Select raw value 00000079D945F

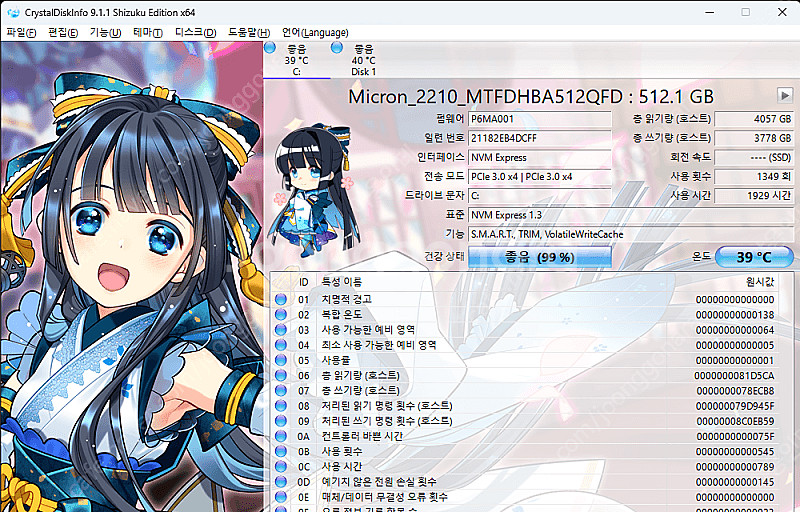pos(735,406)
